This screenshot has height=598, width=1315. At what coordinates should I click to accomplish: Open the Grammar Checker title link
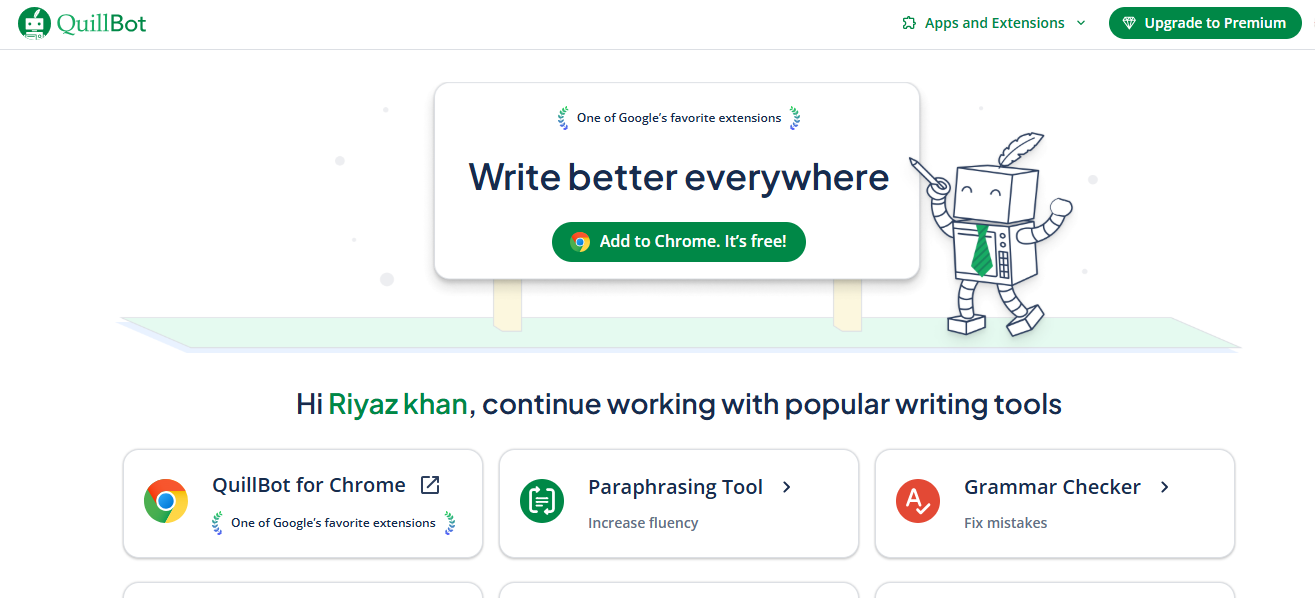coord(1052,487)
